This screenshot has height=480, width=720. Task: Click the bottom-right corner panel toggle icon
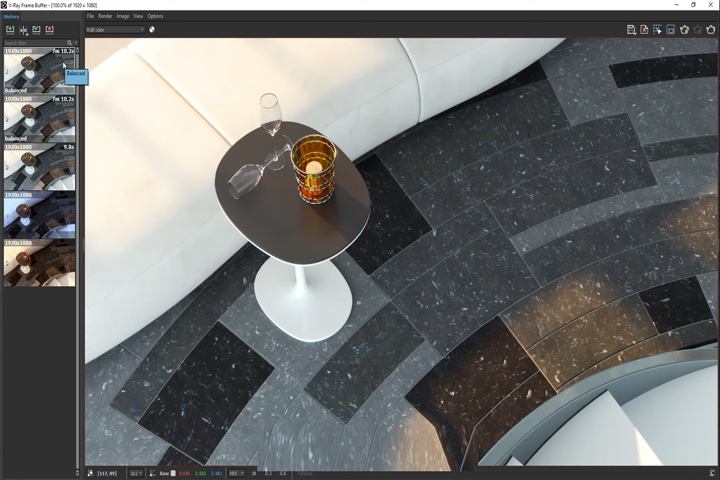[712, 473]
